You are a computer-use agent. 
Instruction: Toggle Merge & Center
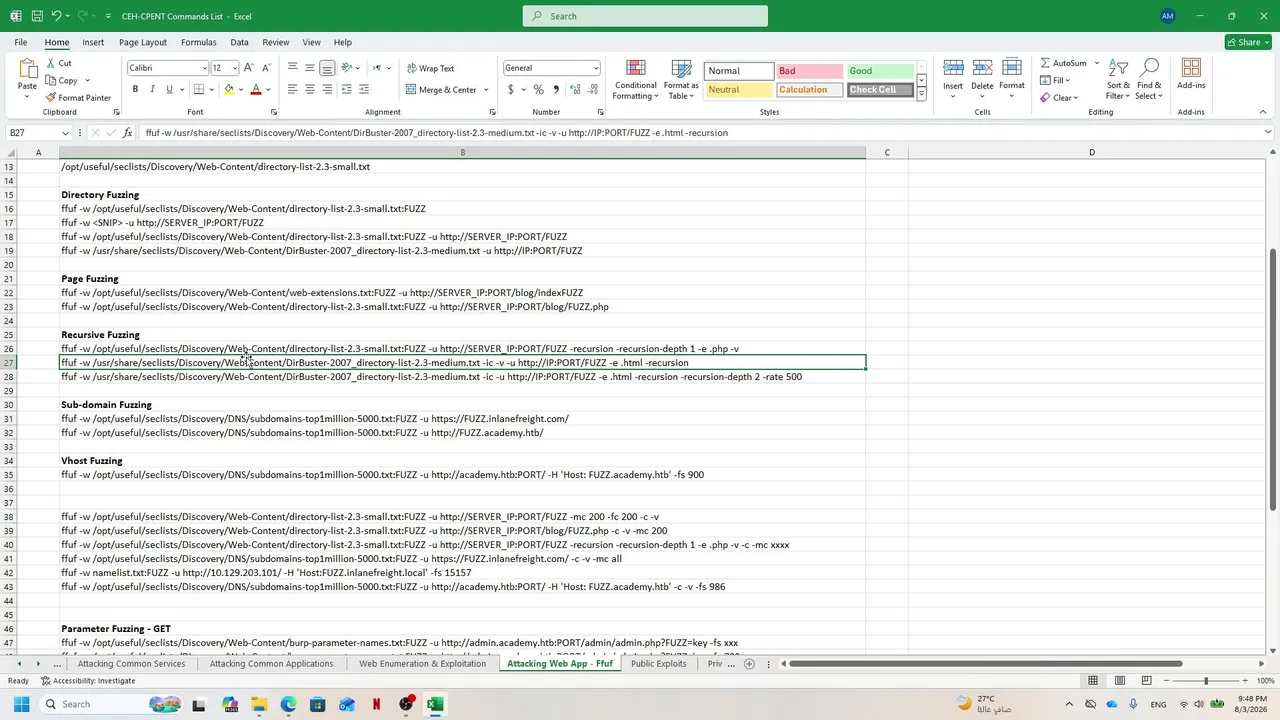coord(441,89)
